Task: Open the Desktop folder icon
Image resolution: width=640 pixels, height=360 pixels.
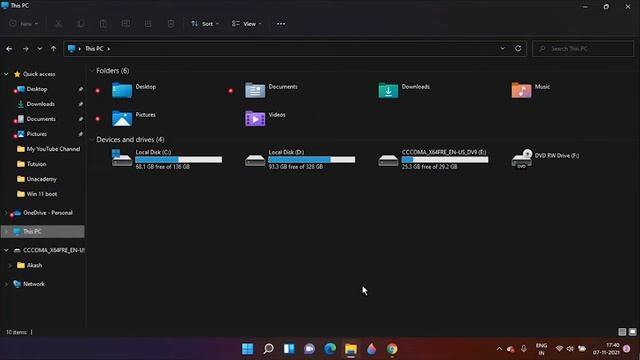Action: point(122,90)
